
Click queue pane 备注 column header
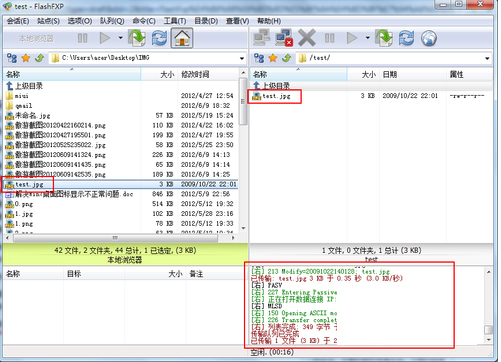tap(217, 274)
